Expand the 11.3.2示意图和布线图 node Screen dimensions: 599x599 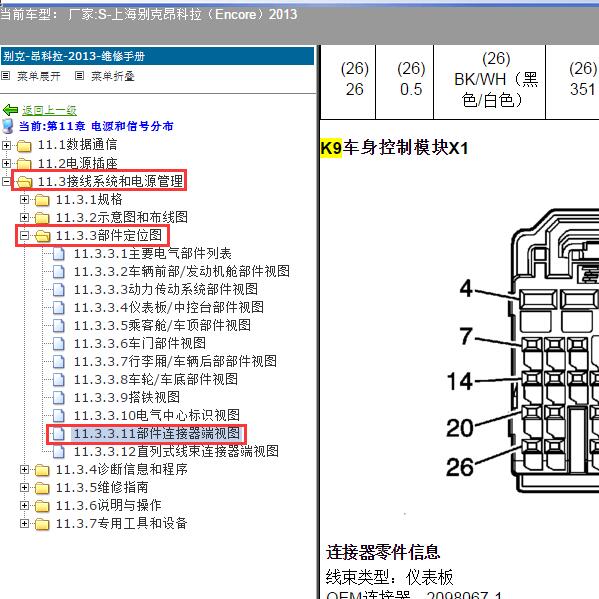(x=24, y=217)
